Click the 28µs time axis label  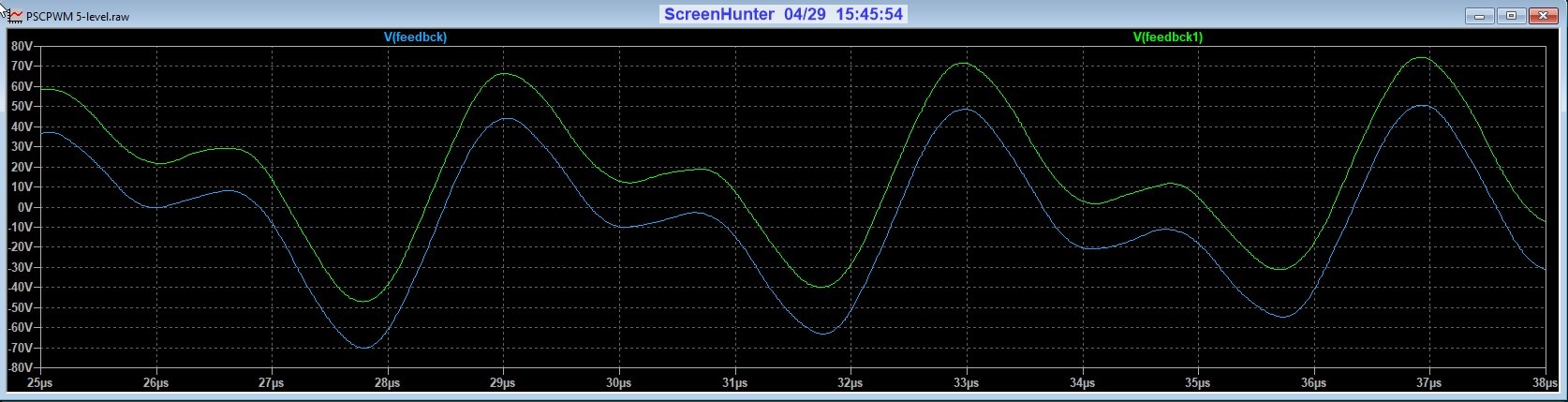coord(387,383)
